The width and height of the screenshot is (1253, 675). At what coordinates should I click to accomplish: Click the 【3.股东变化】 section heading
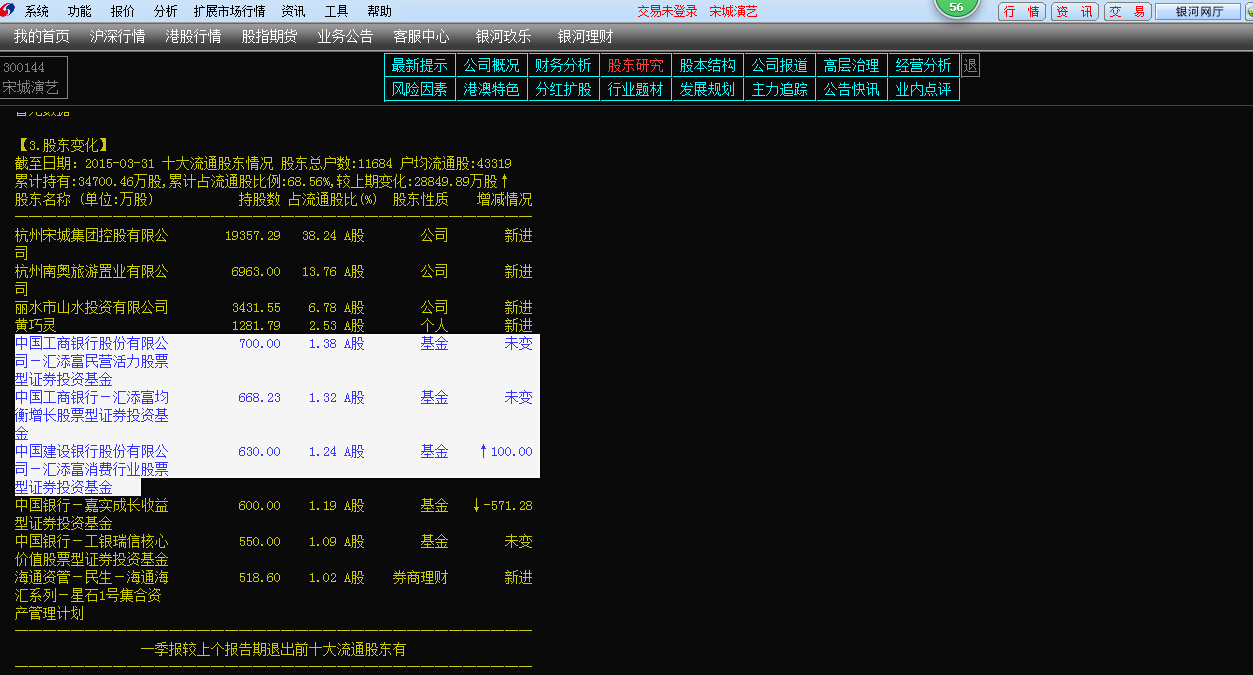[x=62, y=145]
